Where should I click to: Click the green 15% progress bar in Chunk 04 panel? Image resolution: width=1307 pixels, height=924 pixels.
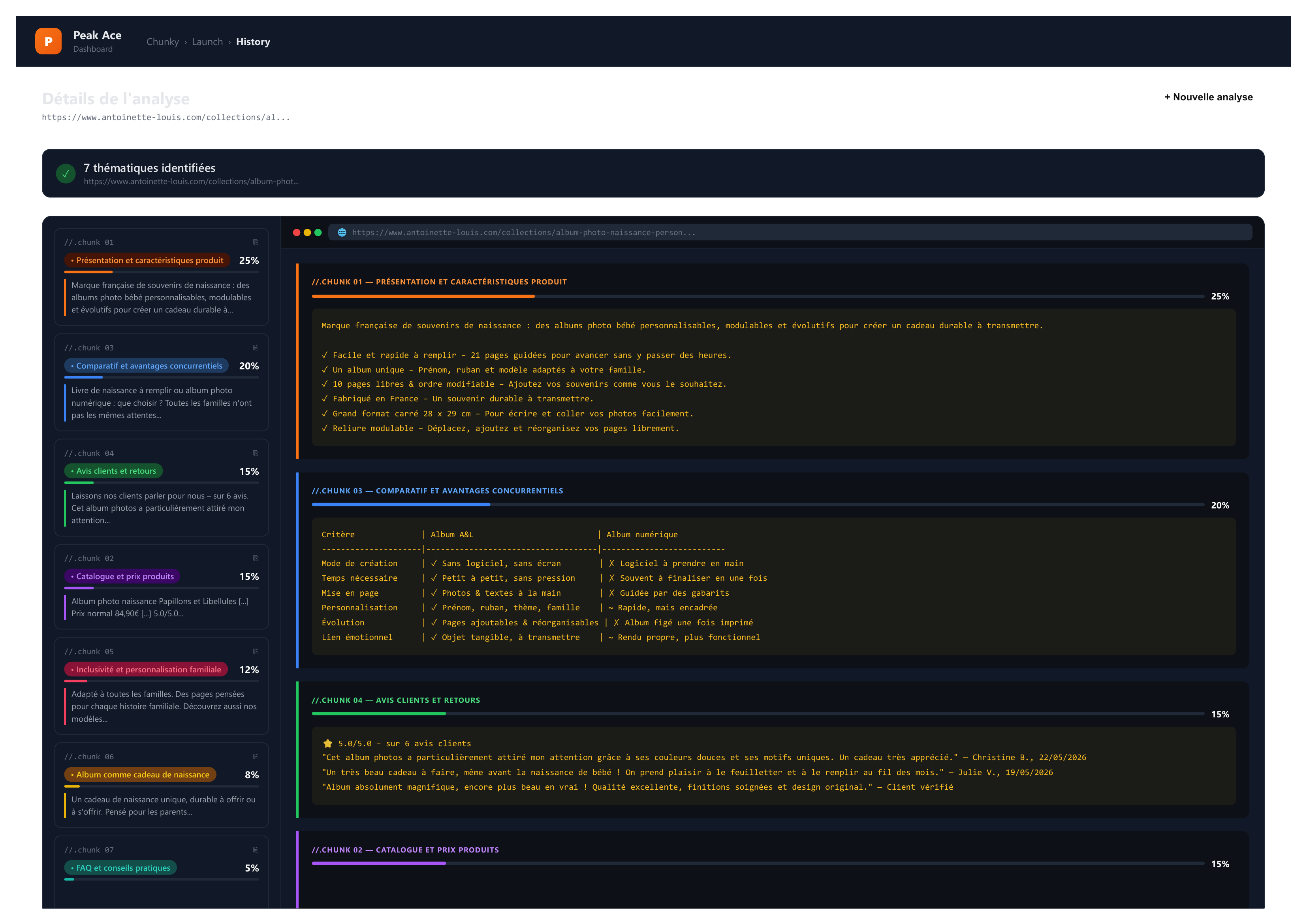(x=758, y=714)
